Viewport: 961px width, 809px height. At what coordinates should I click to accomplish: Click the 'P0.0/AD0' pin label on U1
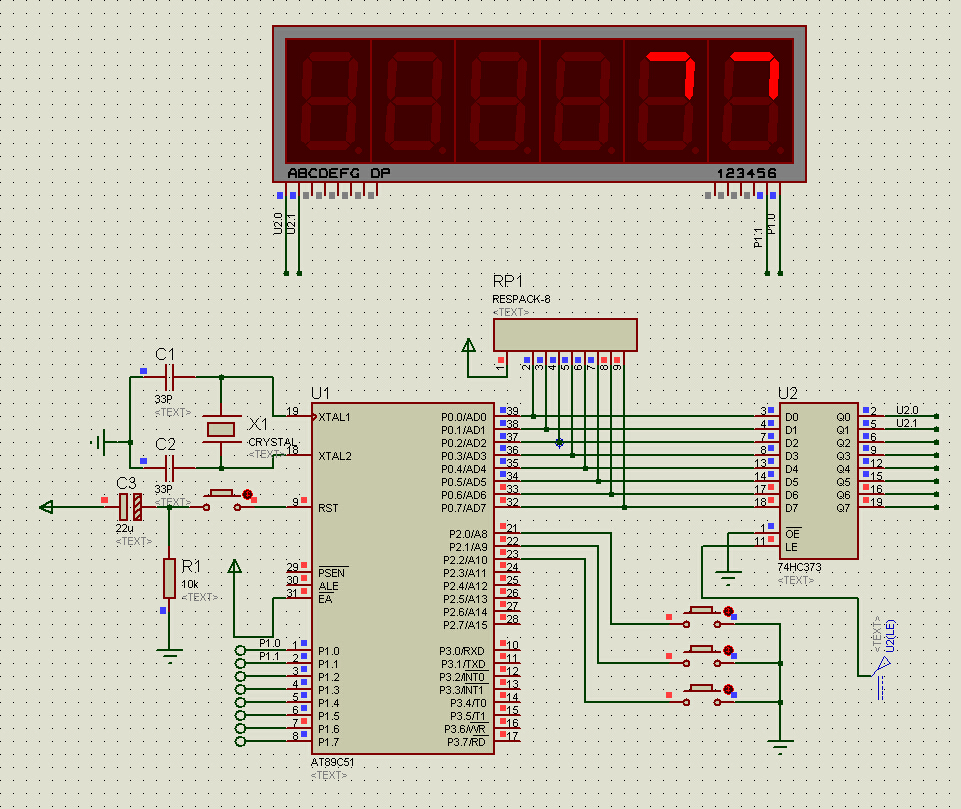pos(464,417)
